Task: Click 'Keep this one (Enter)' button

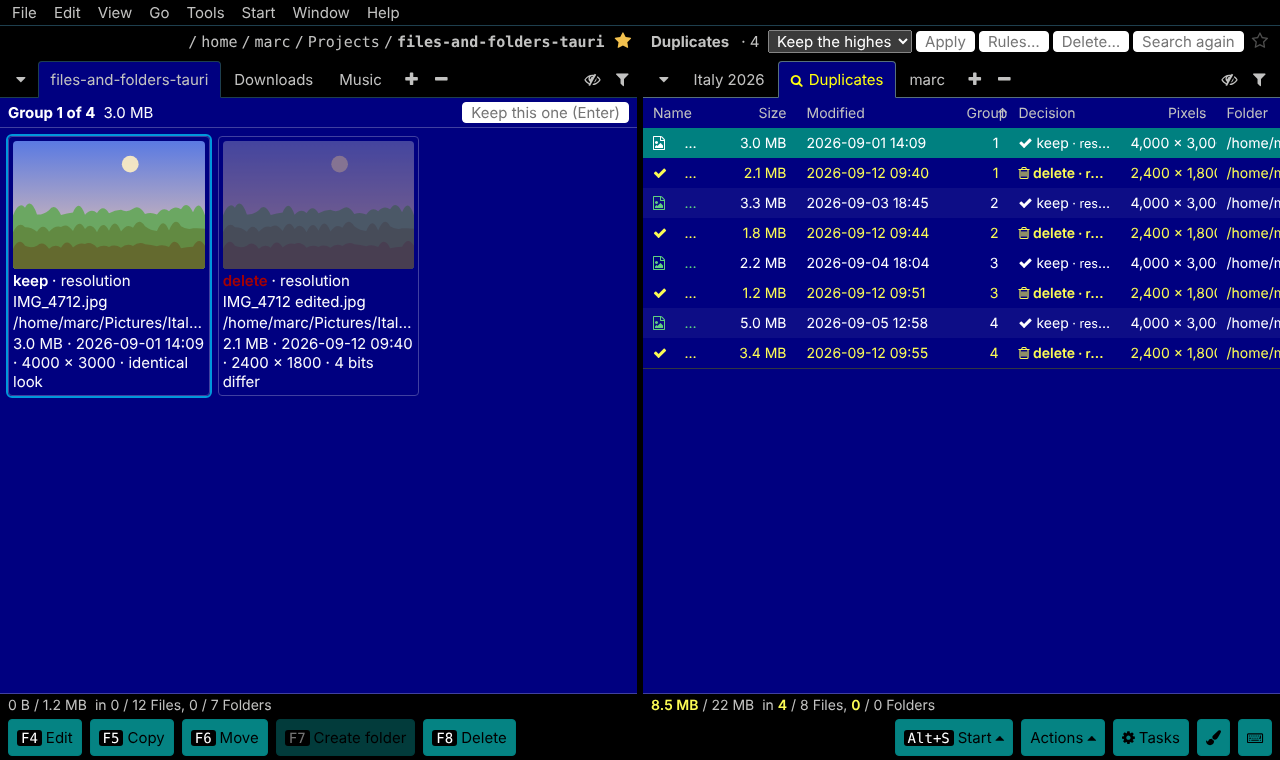Action: 545,113
